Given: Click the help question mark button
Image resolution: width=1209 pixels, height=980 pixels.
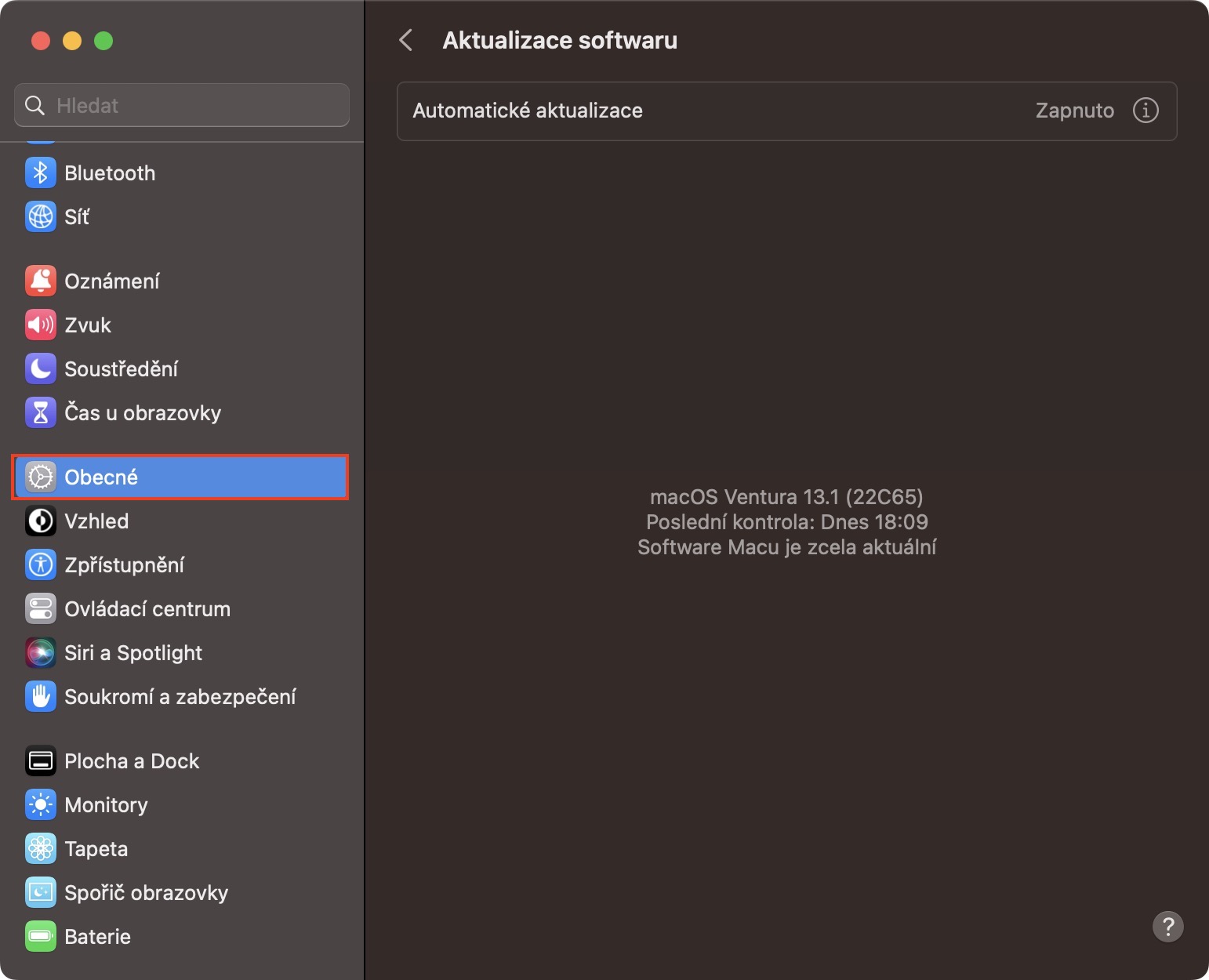Looking at the screenshot, I should click(1167, 927).
